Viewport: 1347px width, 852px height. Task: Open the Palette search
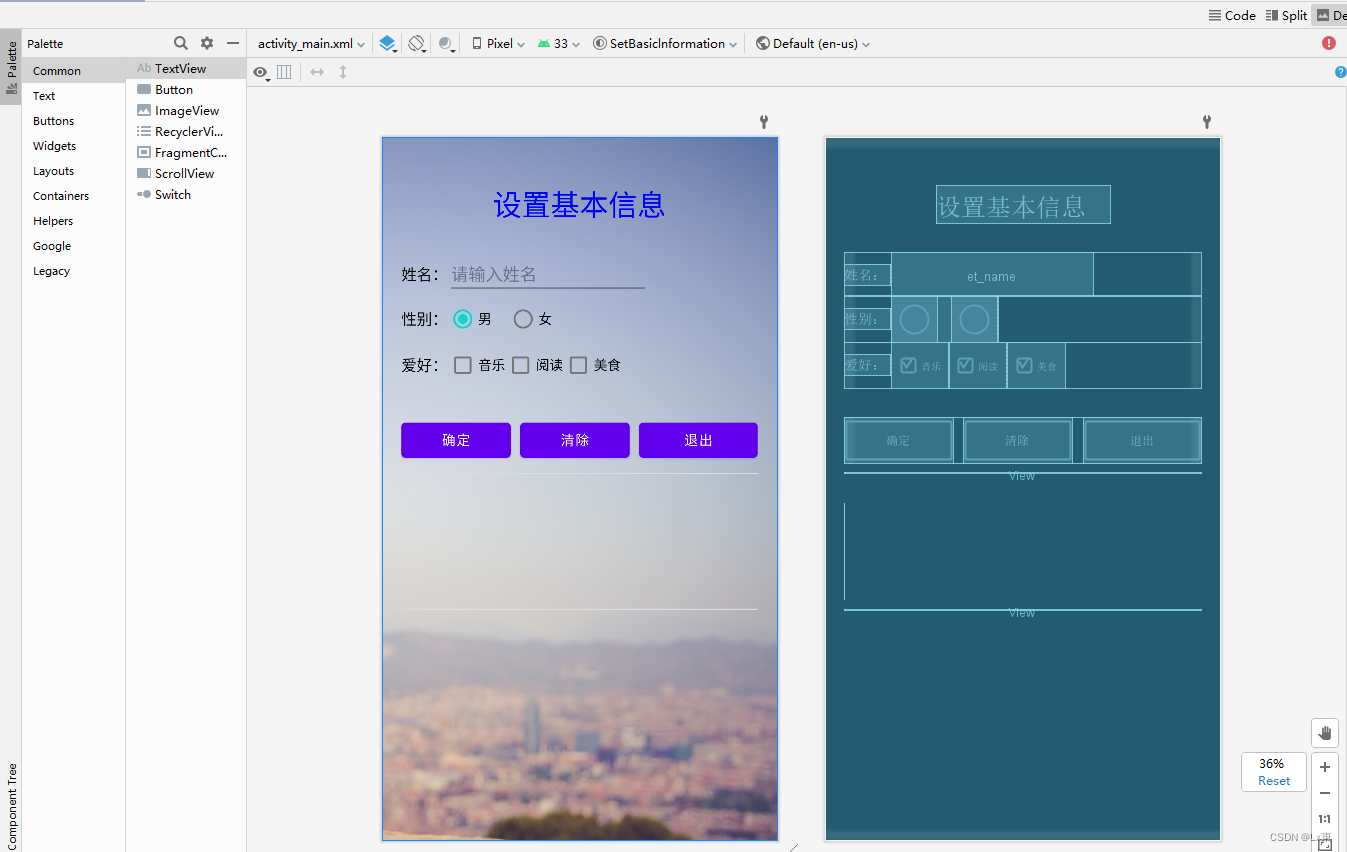180,43
